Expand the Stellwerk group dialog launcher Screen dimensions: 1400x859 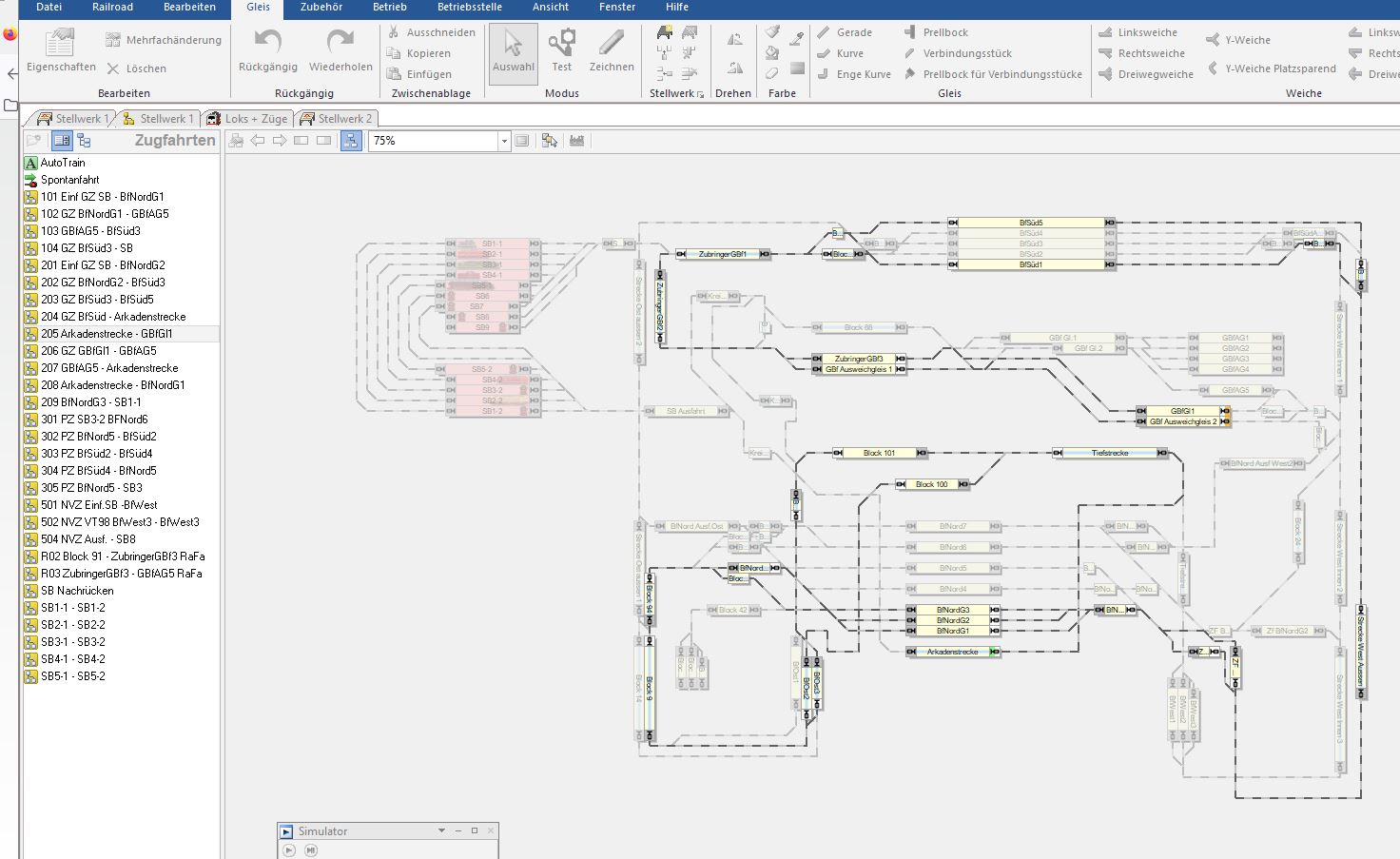(x=701, y=94)
